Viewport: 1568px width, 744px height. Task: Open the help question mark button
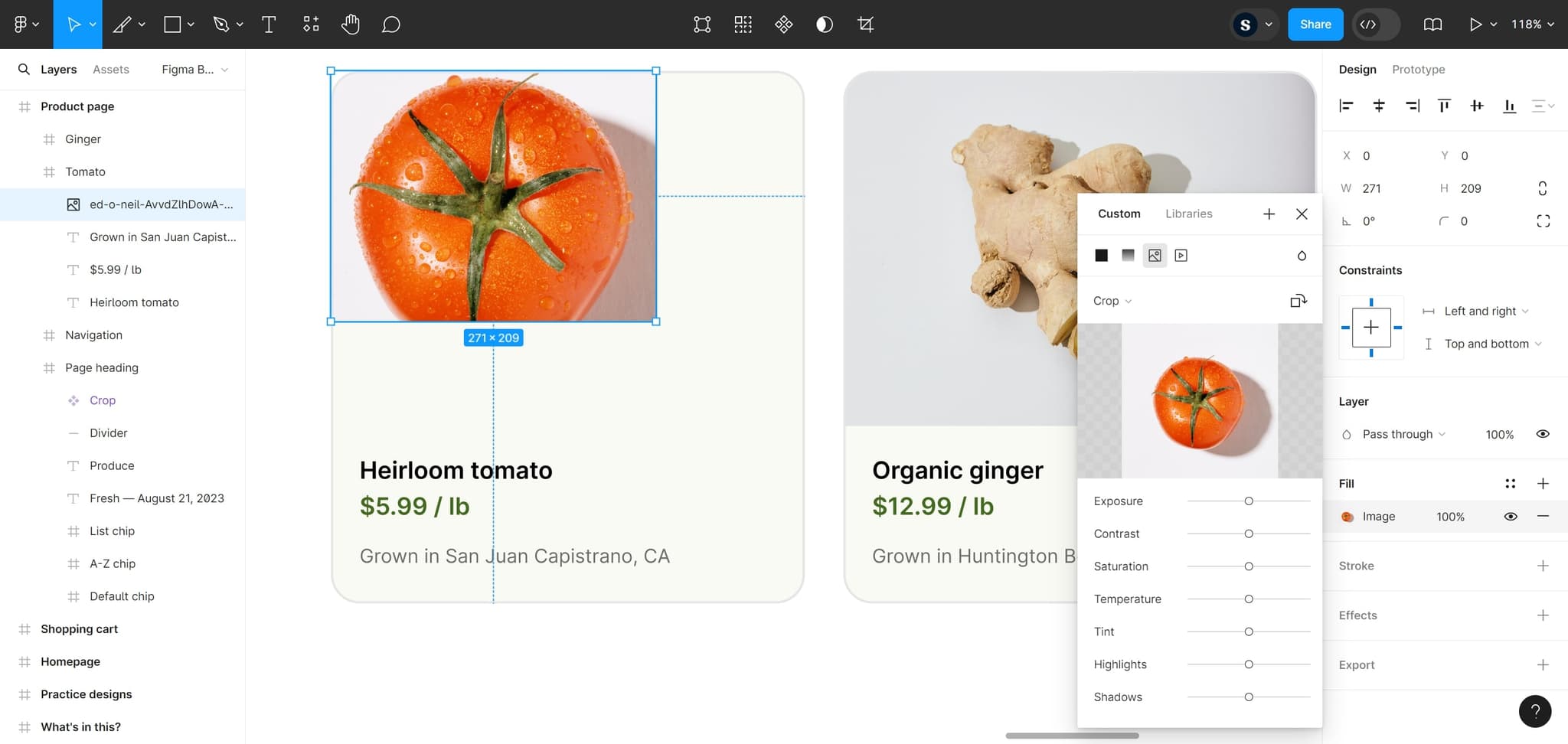click(x=1534, y=711)
